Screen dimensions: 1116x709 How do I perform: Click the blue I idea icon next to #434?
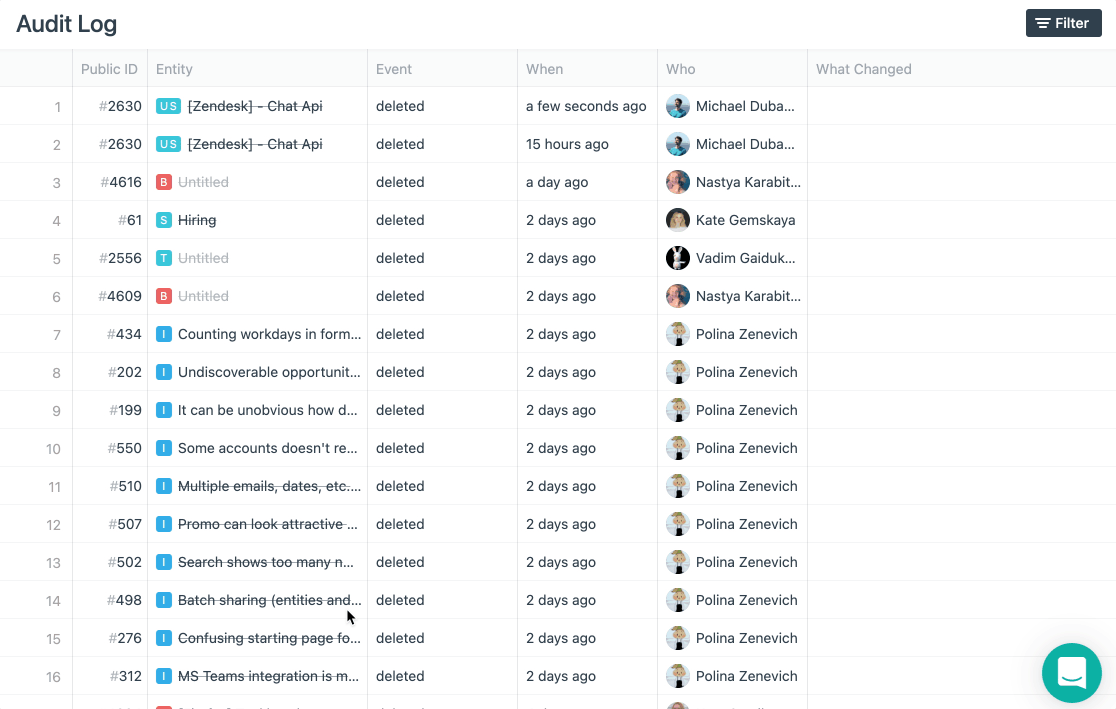point(164,334)
